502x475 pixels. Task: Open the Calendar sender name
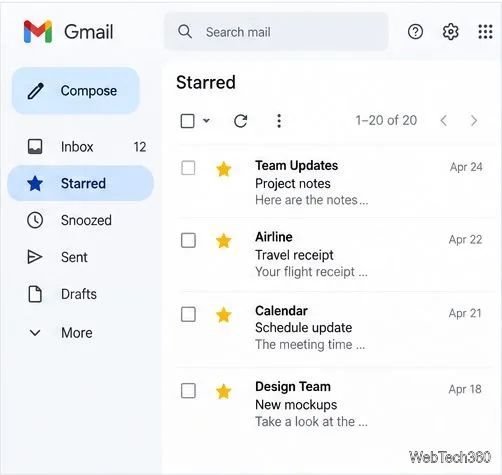[x=281, y=311]
